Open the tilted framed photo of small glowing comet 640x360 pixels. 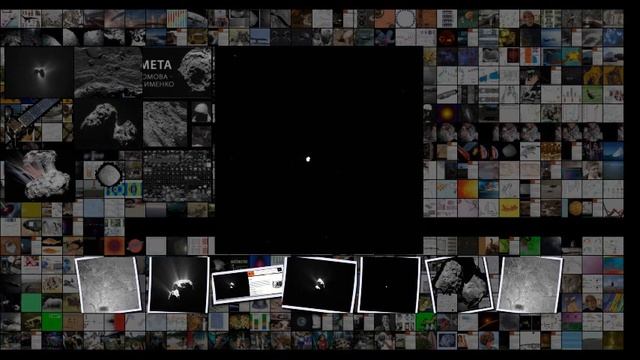click(319, 284)
